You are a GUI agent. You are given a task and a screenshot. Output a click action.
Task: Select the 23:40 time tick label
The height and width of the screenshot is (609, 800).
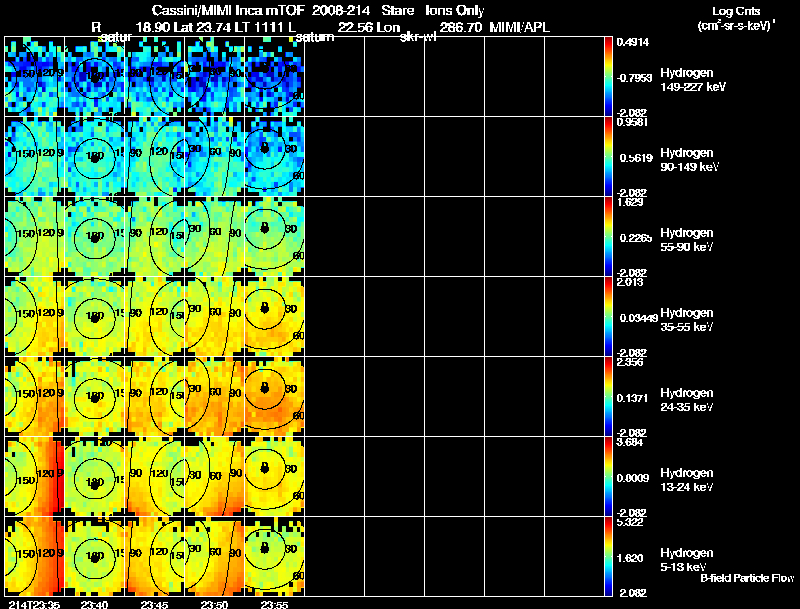(x=93, y=603)
